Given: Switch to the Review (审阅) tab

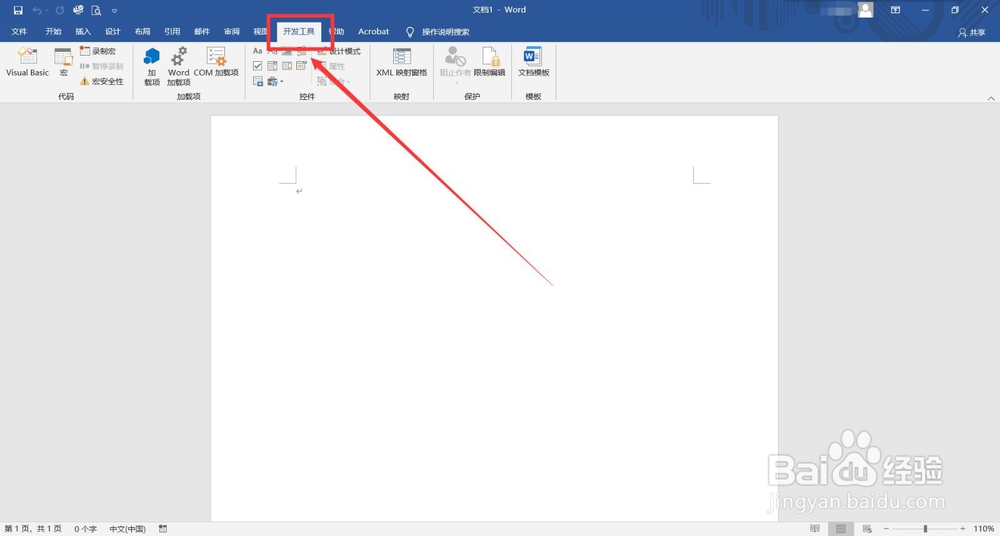Looking at the screenshot, I should (232, 31).
